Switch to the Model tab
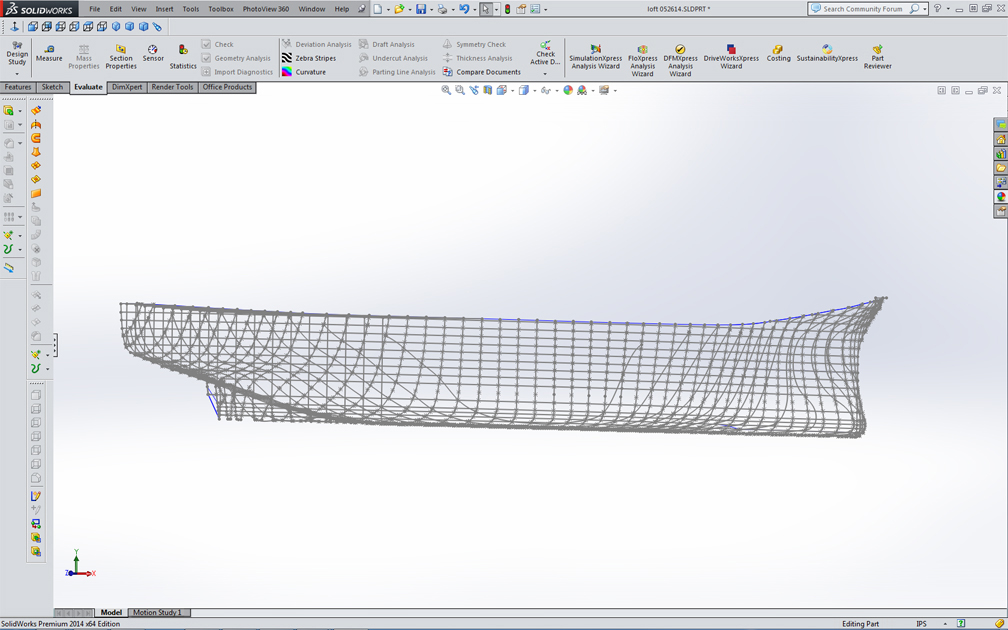Image resolution: width=1008 pixels, height=630 pixels. pos(111,613)
